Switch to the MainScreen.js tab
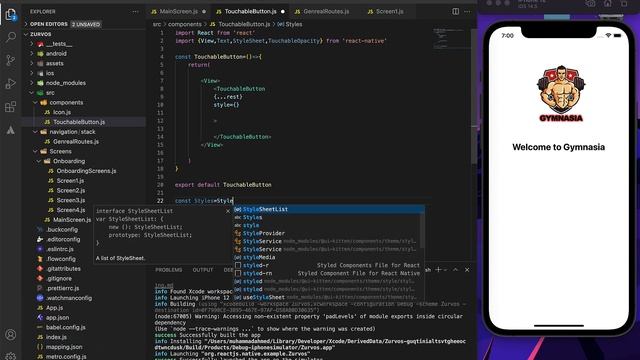The height and width of the screenshot is (360, 640). pyautogui.click(x=178, y=11)
